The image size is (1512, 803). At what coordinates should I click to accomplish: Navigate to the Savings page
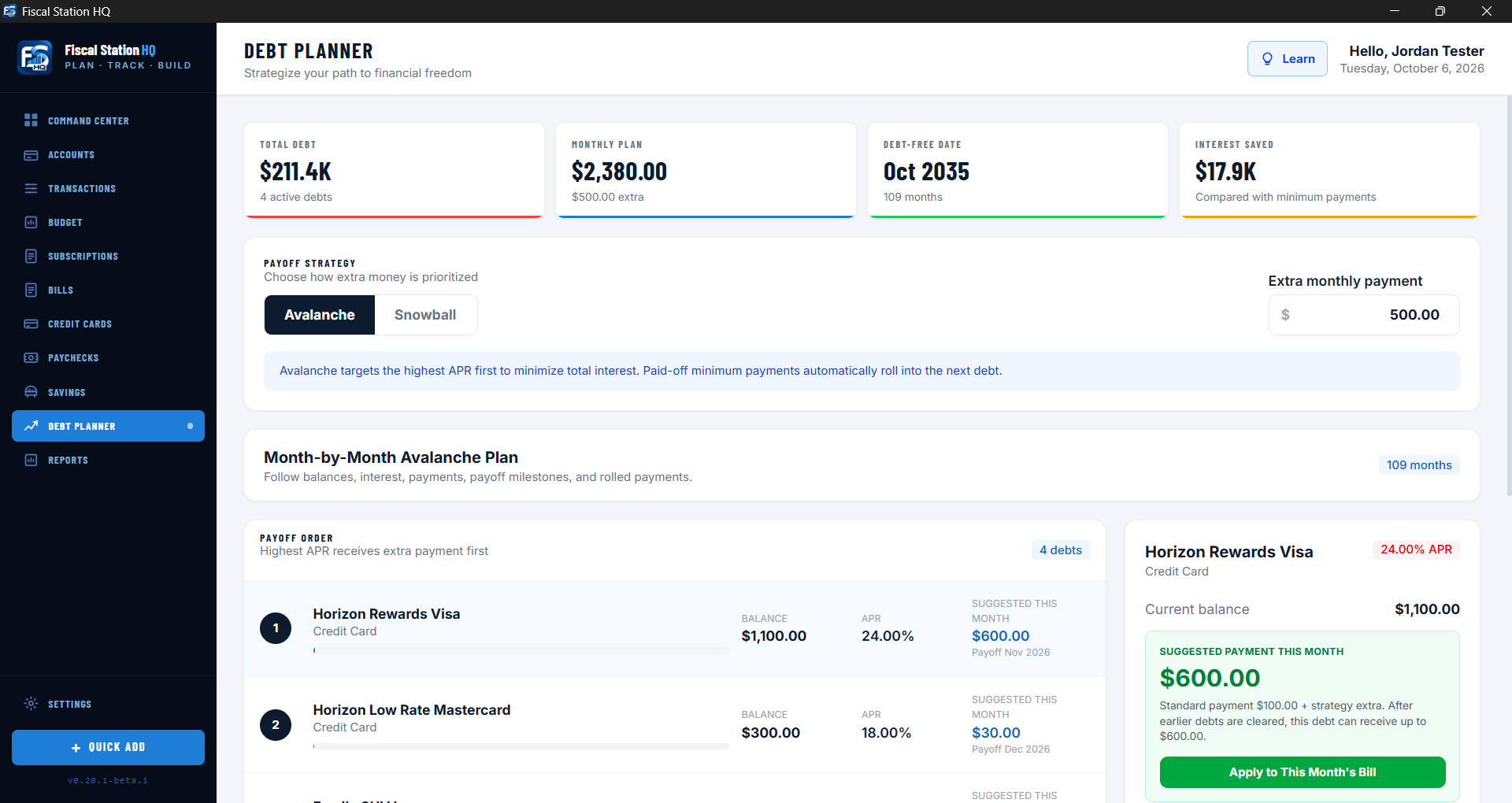(108, 392)
